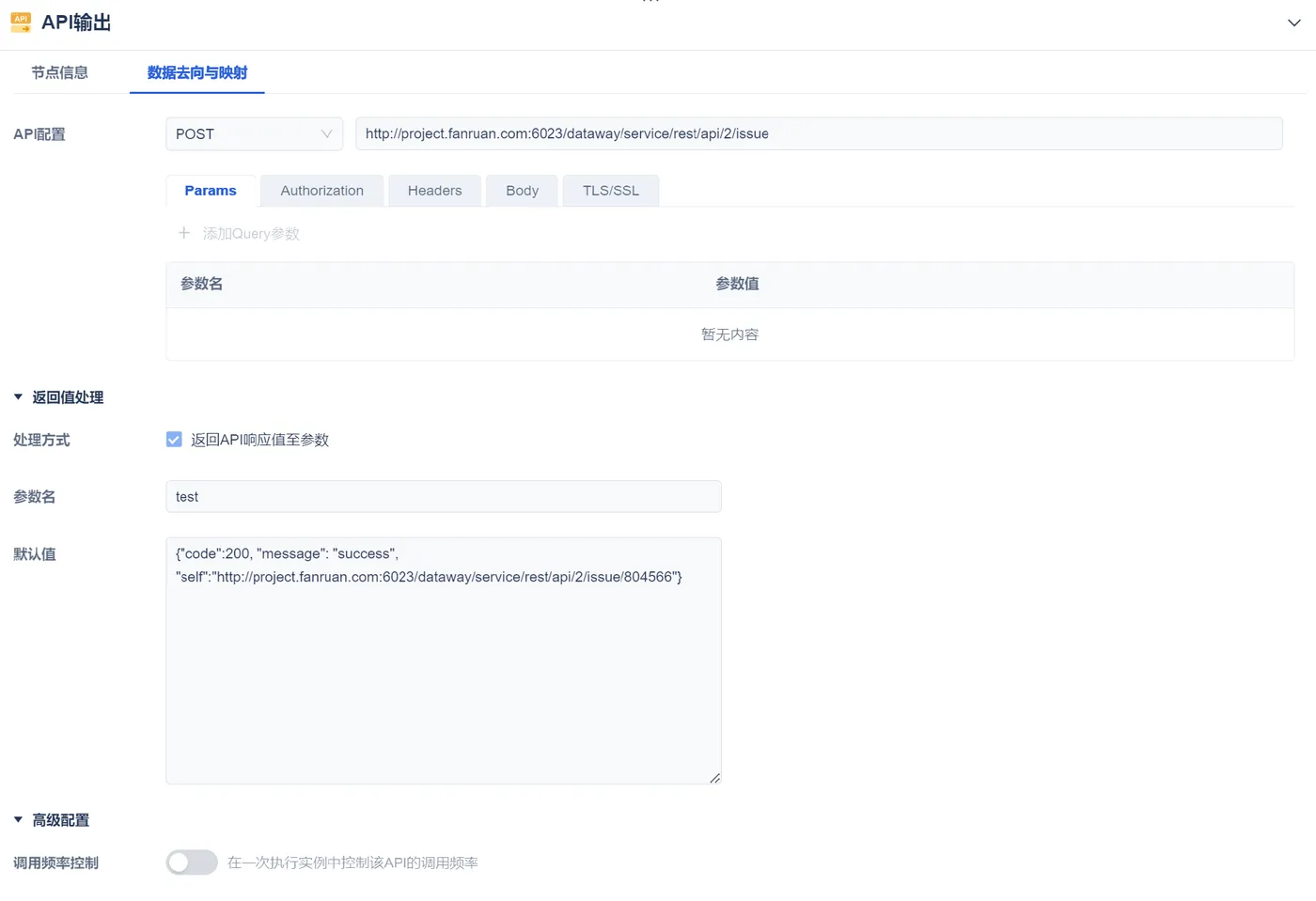Switch to the Authorization tab

[x=321, y=191]
